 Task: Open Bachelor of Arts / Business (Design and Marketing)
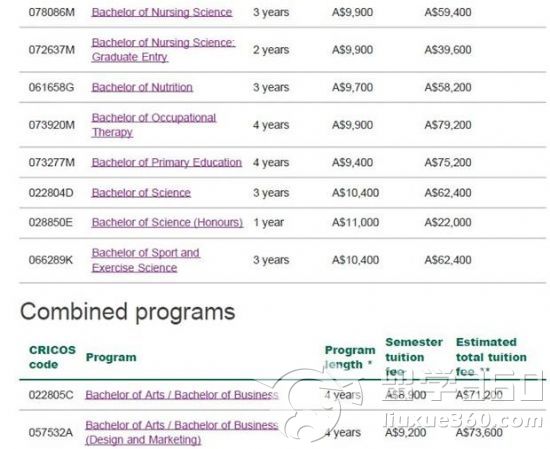(x=182, y=433)
